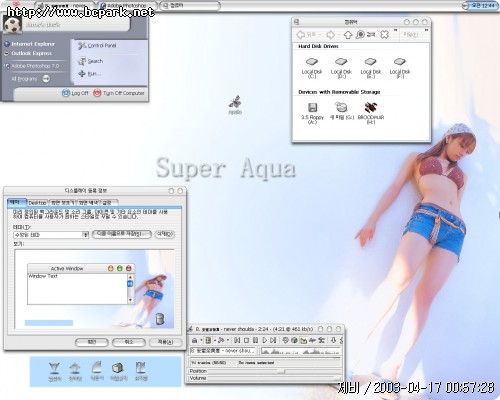Open the CD drive (G:) icon

pyautogui.click(x=341, y=111)
